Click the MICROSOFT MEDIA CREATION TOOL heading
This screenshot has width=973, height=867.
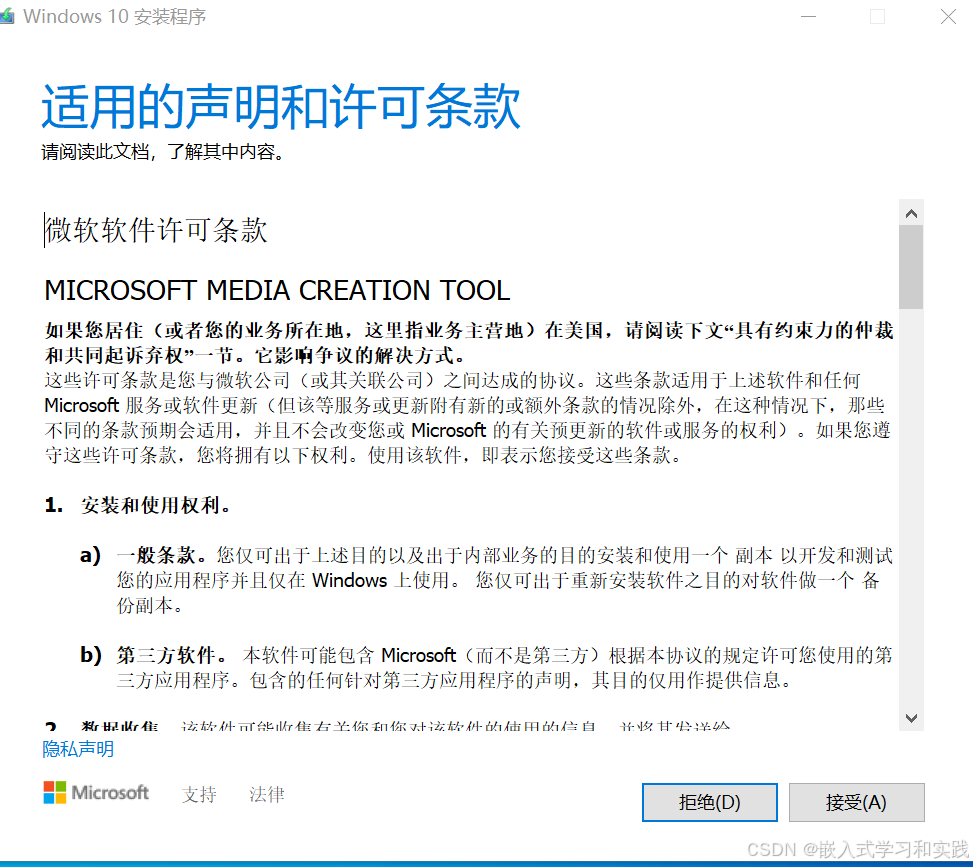pyautogui.click(x=277, y=290)
